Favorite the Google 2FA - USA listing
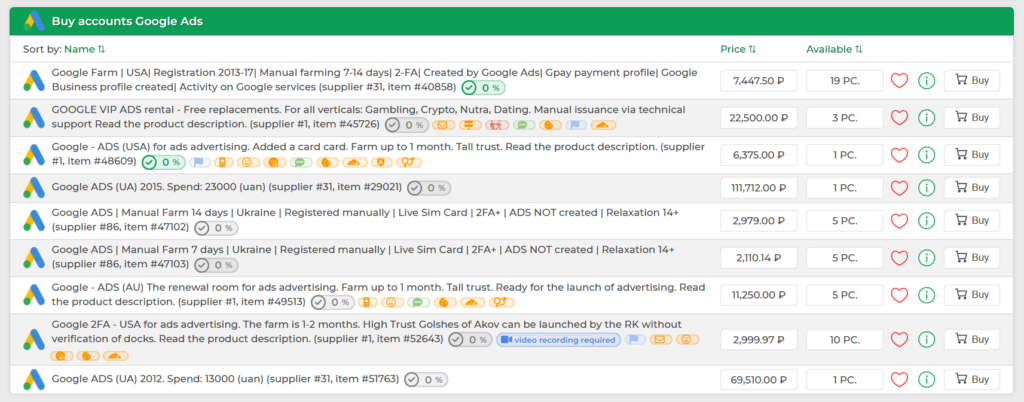This screenshot has width=1024, height=402. [x=900, y=339]
